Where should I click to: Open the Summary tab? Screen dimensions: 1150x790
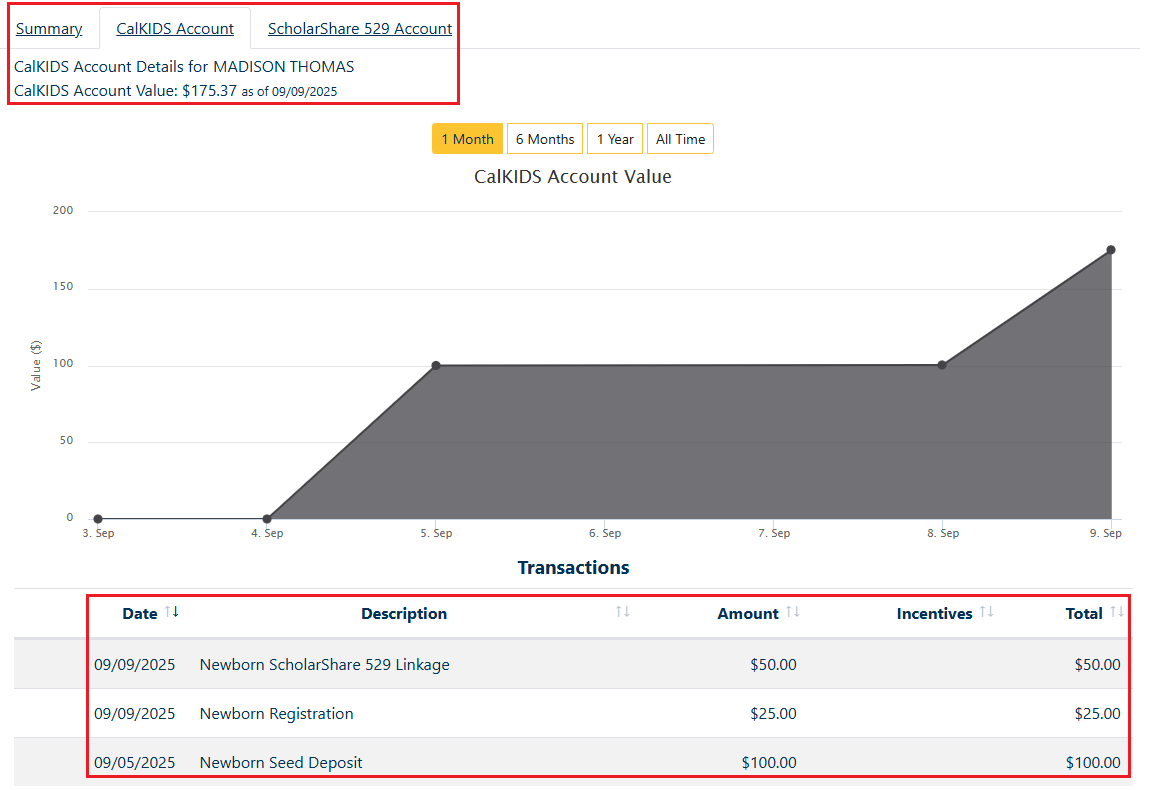49,29
